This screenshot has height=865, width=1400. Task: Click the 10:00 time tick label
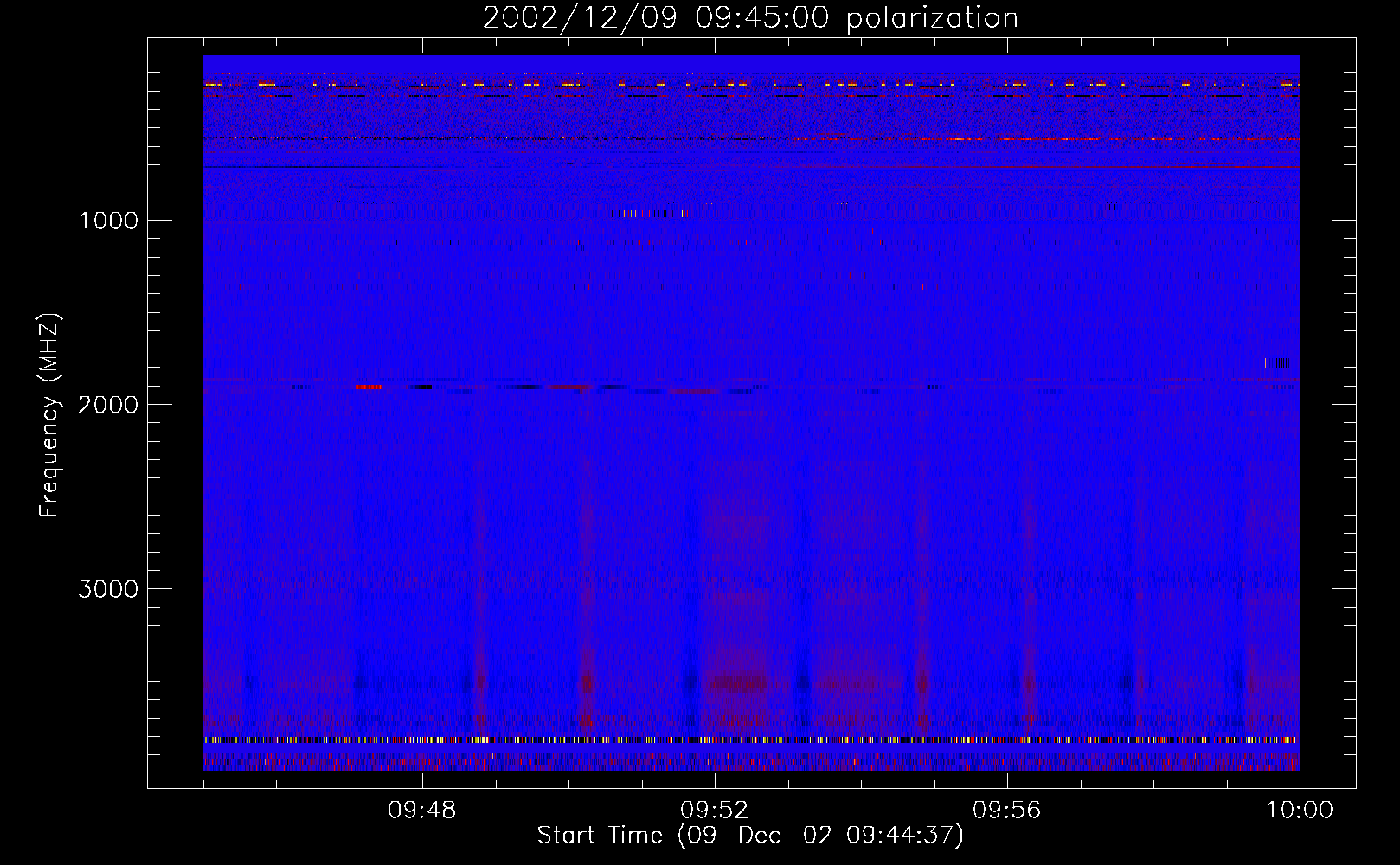pyautogui.click(x=1300, y=811)
